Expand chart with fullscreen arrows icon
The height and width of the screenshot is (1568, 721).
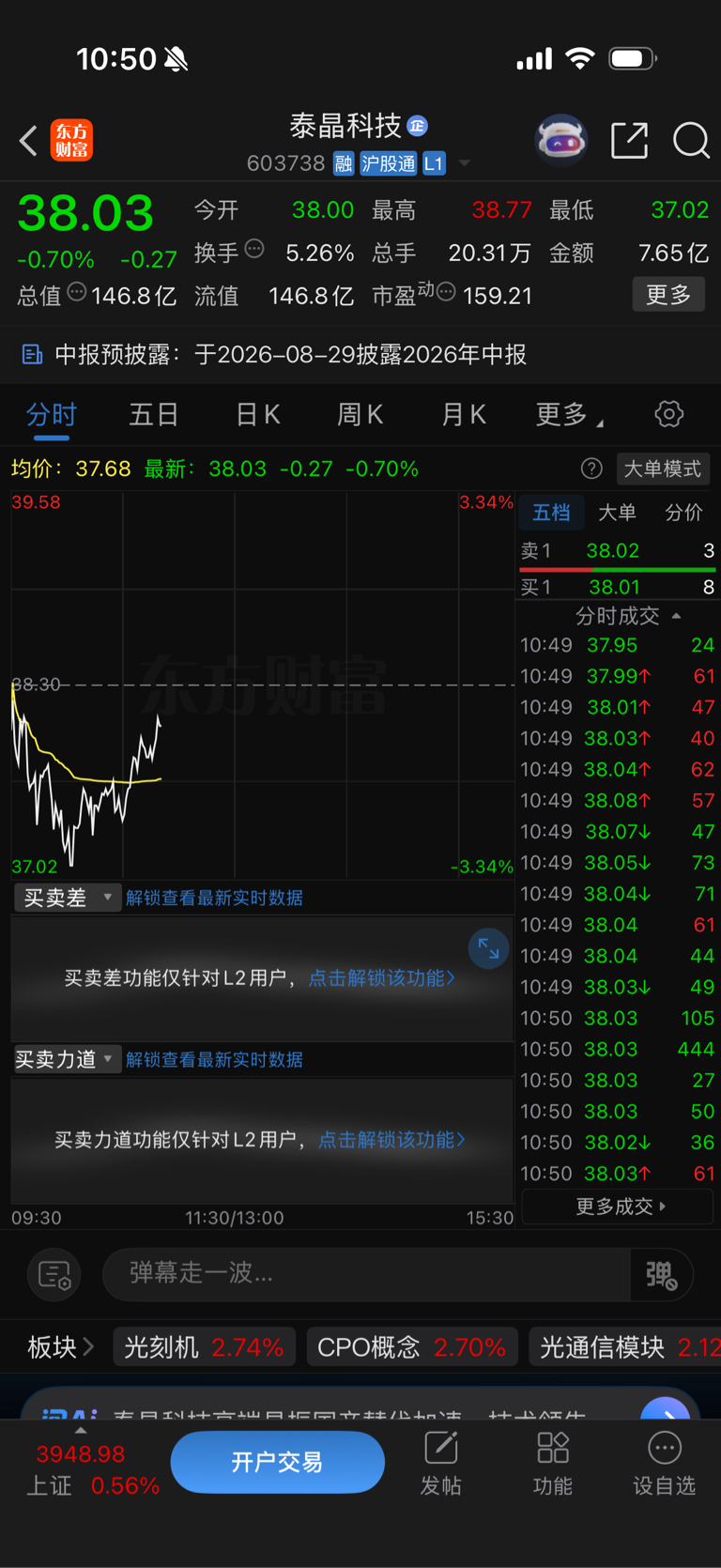pyautogui.click(x=488, y=948)
